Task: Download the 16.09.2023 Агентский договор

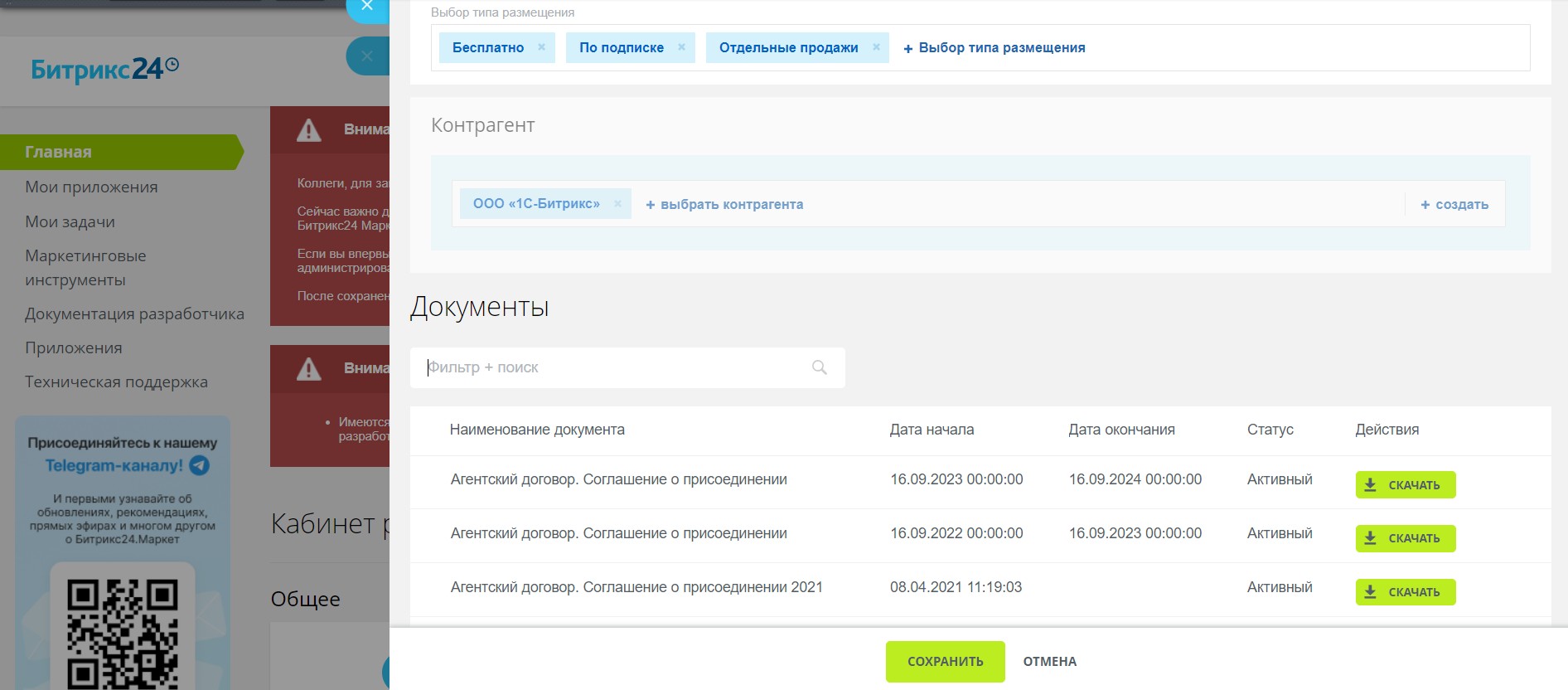Action: [1406, 485]
